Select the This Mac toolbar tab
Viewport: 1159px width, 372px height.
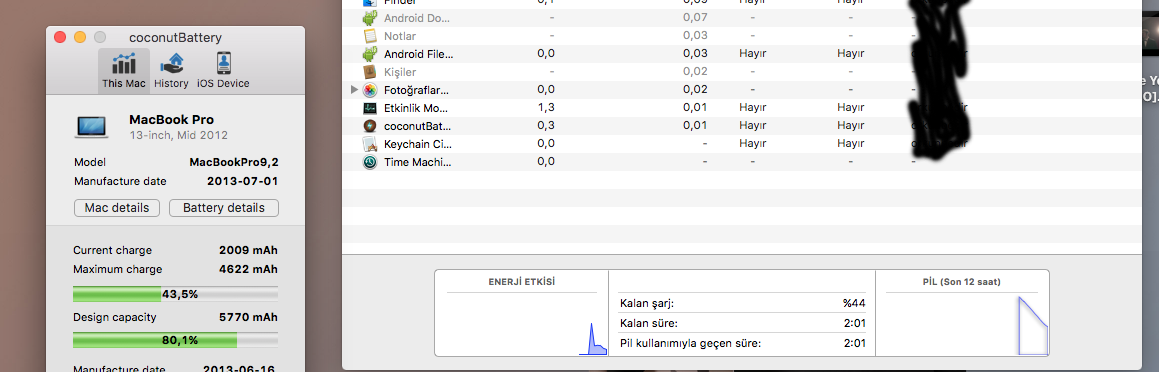pyautogui.click(x=123, y=71)
